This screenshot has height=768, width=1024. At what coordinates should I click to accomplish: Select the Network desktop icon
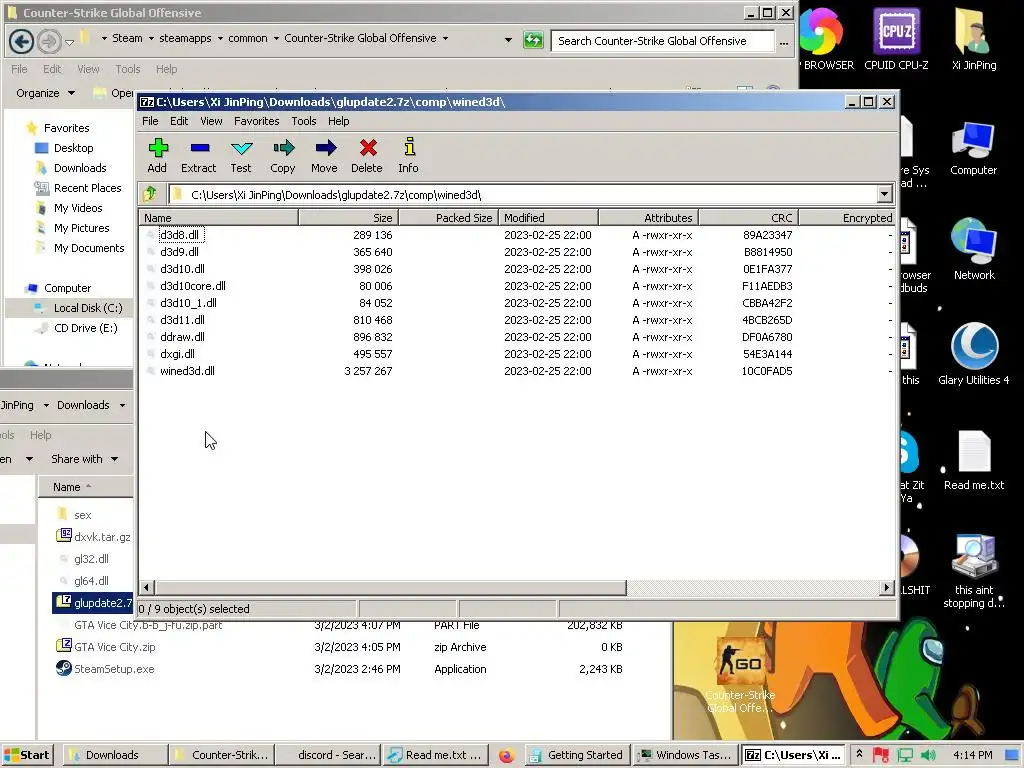pos(974,249)
